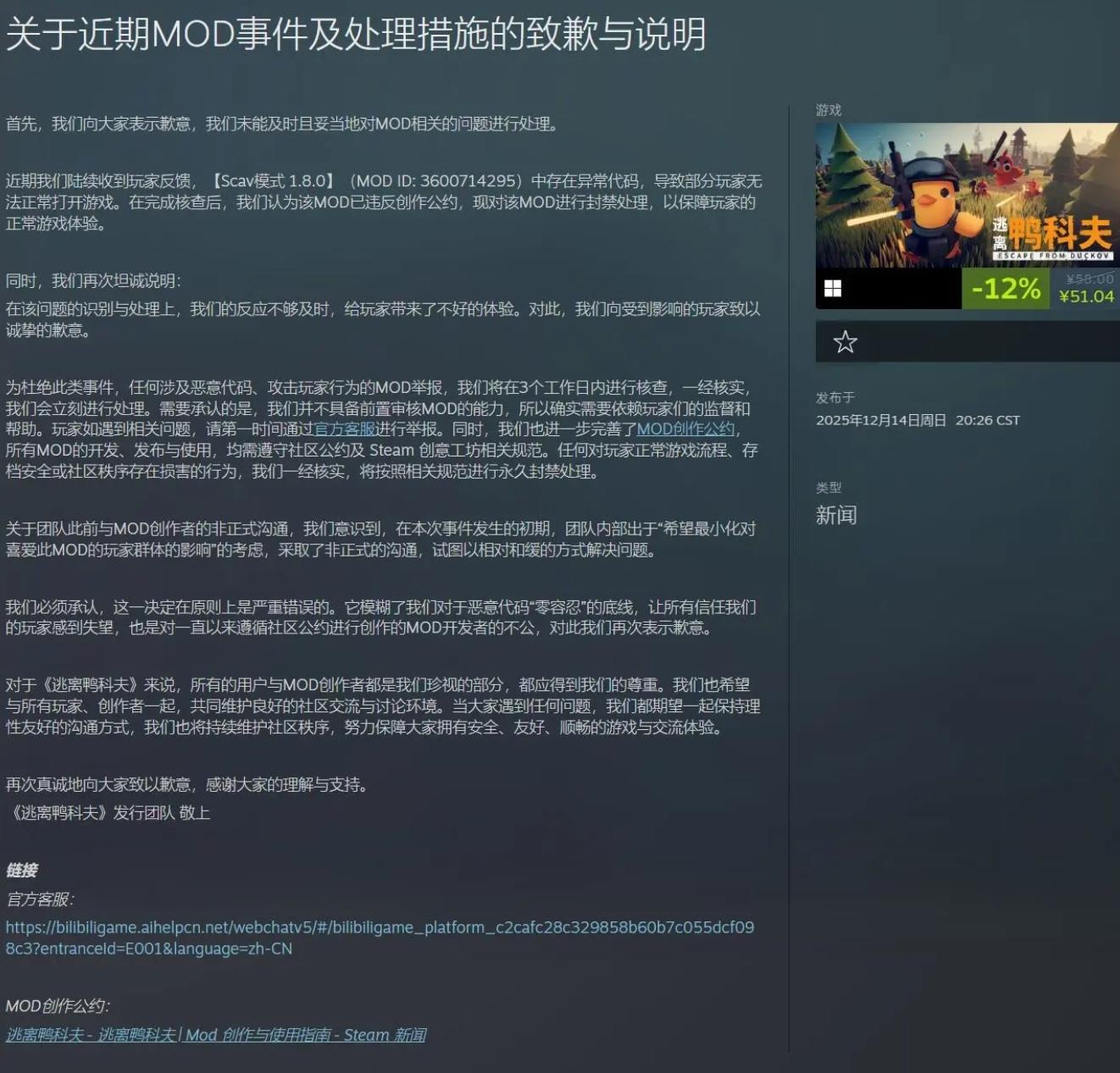Click the italic "MOD创作公约:" label near the bottom

coord(58,1006)
